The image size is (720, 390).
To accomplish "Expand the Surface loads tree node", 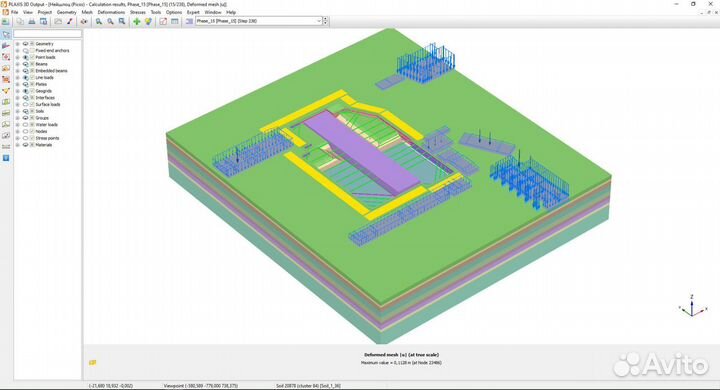I will [x=17, y=104].
